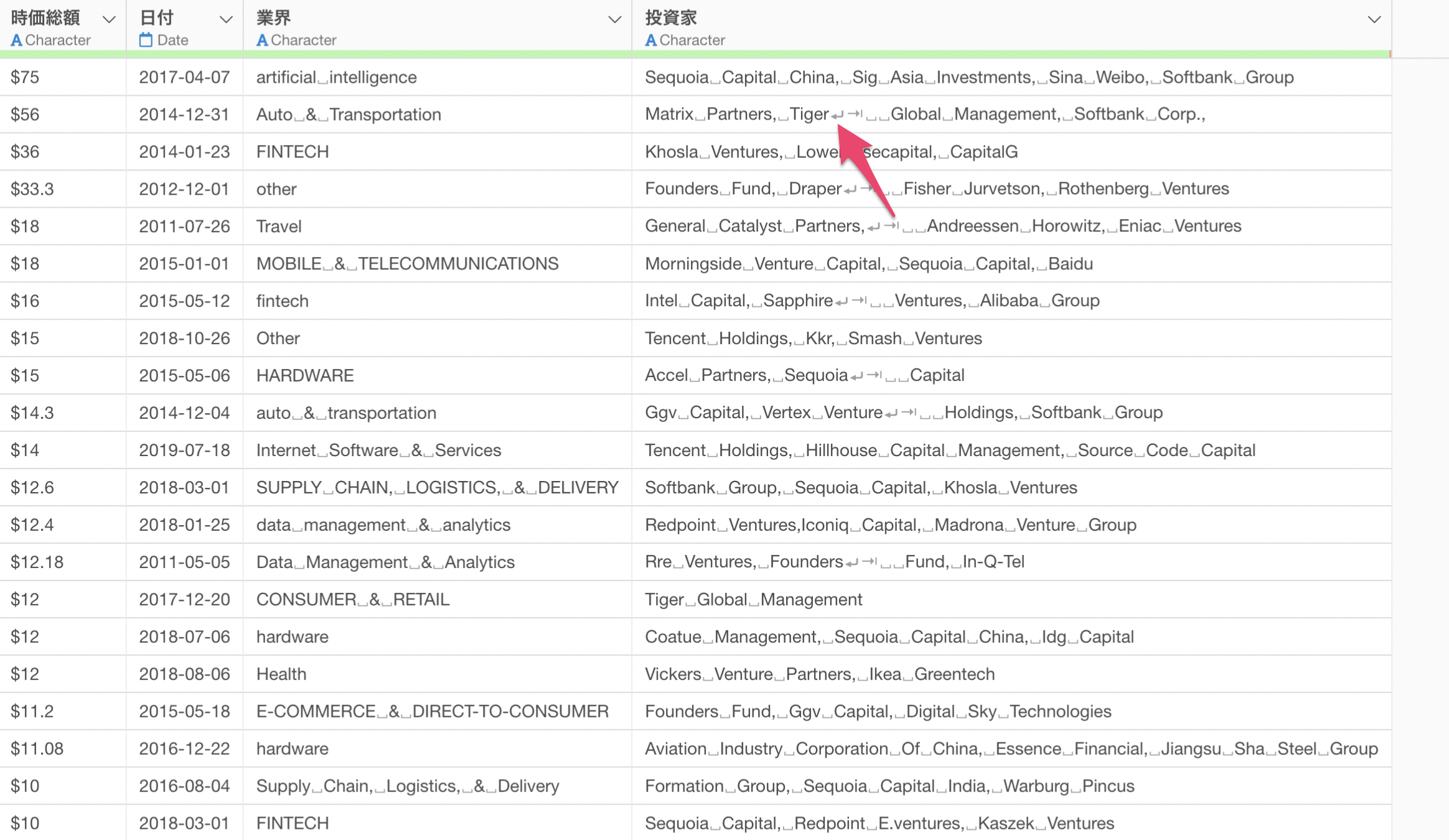Select date 2011-07-26
Viewport: 1449px width, 840px height.
[184, 226]
